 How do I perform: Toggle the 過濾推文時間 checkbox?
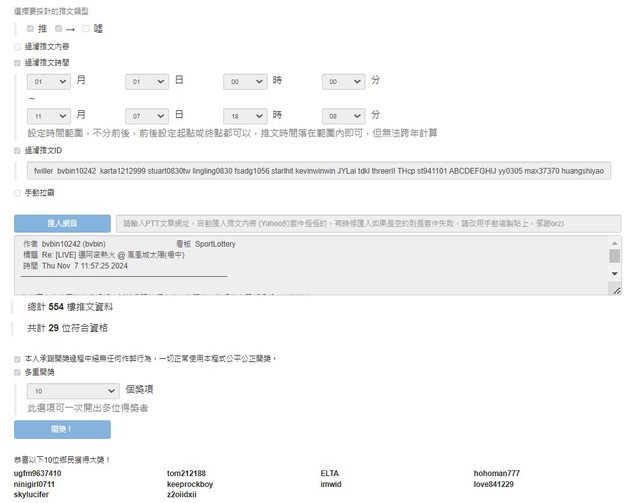click(17, 62)
